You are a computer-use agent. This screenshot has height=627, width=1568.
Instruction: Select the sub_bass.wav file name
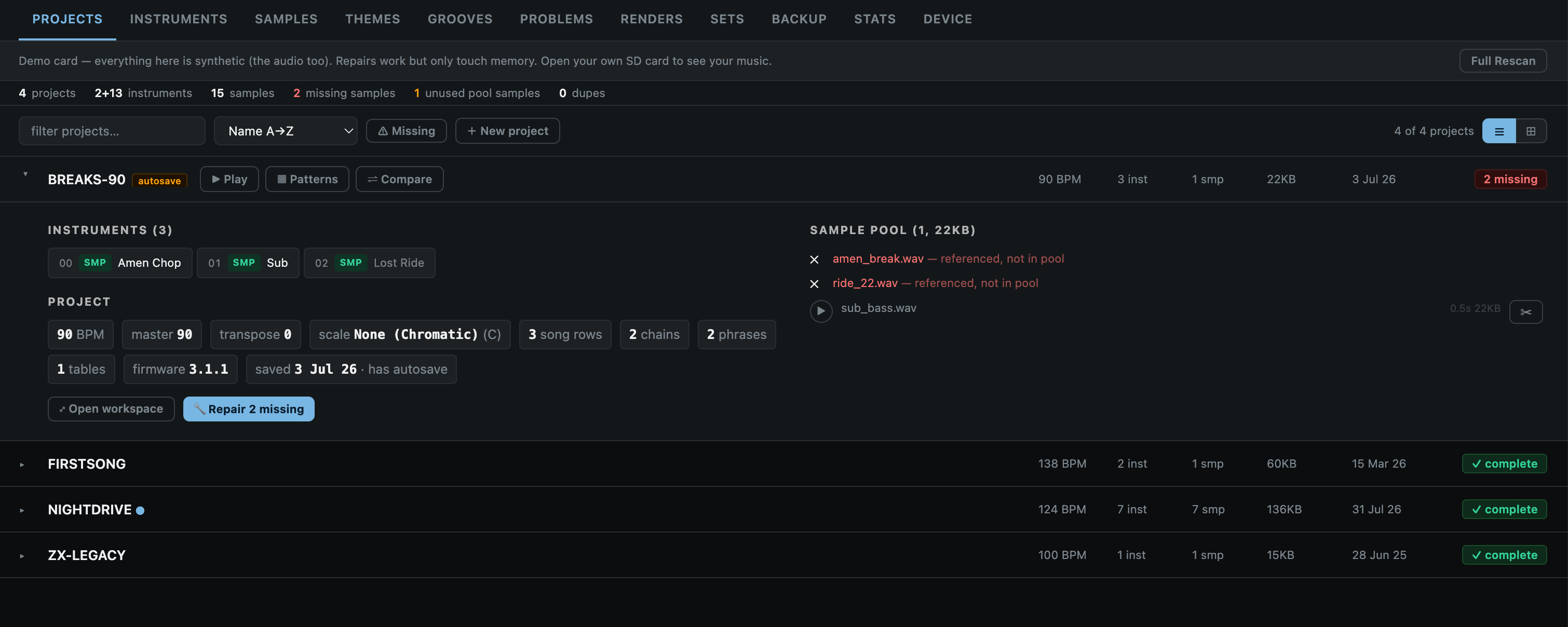878,308
